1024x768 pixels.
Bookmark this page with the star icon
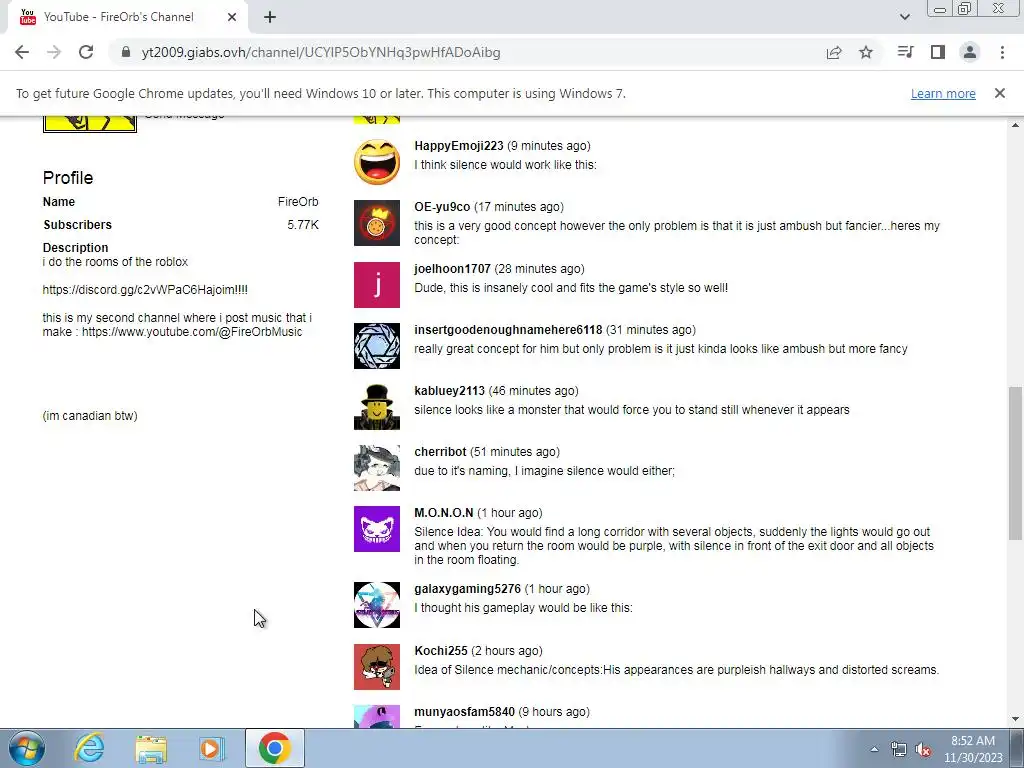[x=866, y=52]
